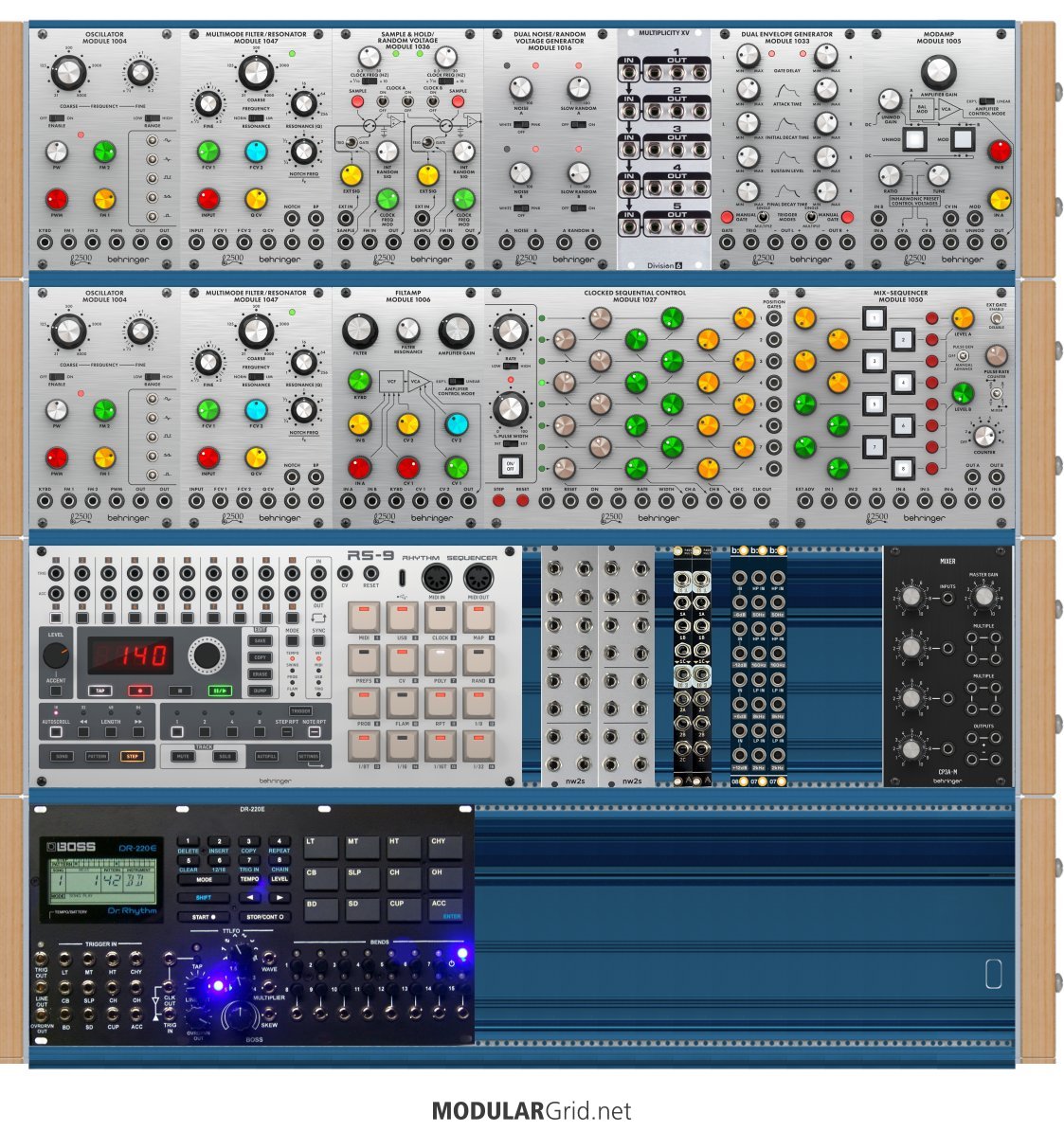This screenshot has height=1131, width=1064.
Task: Click the track MUTE button on RS-9
Action: click(x=183, y=757)
